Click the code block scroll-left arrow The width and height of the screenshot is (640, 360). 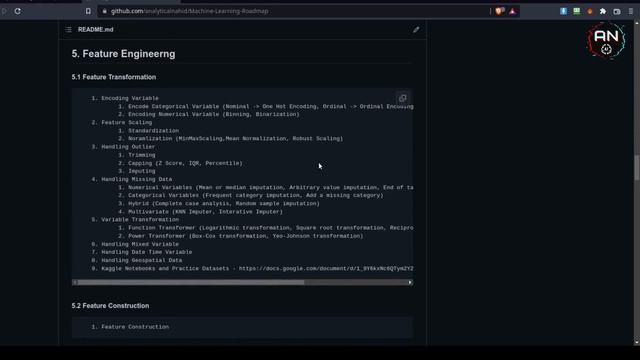tap(74, 282)
